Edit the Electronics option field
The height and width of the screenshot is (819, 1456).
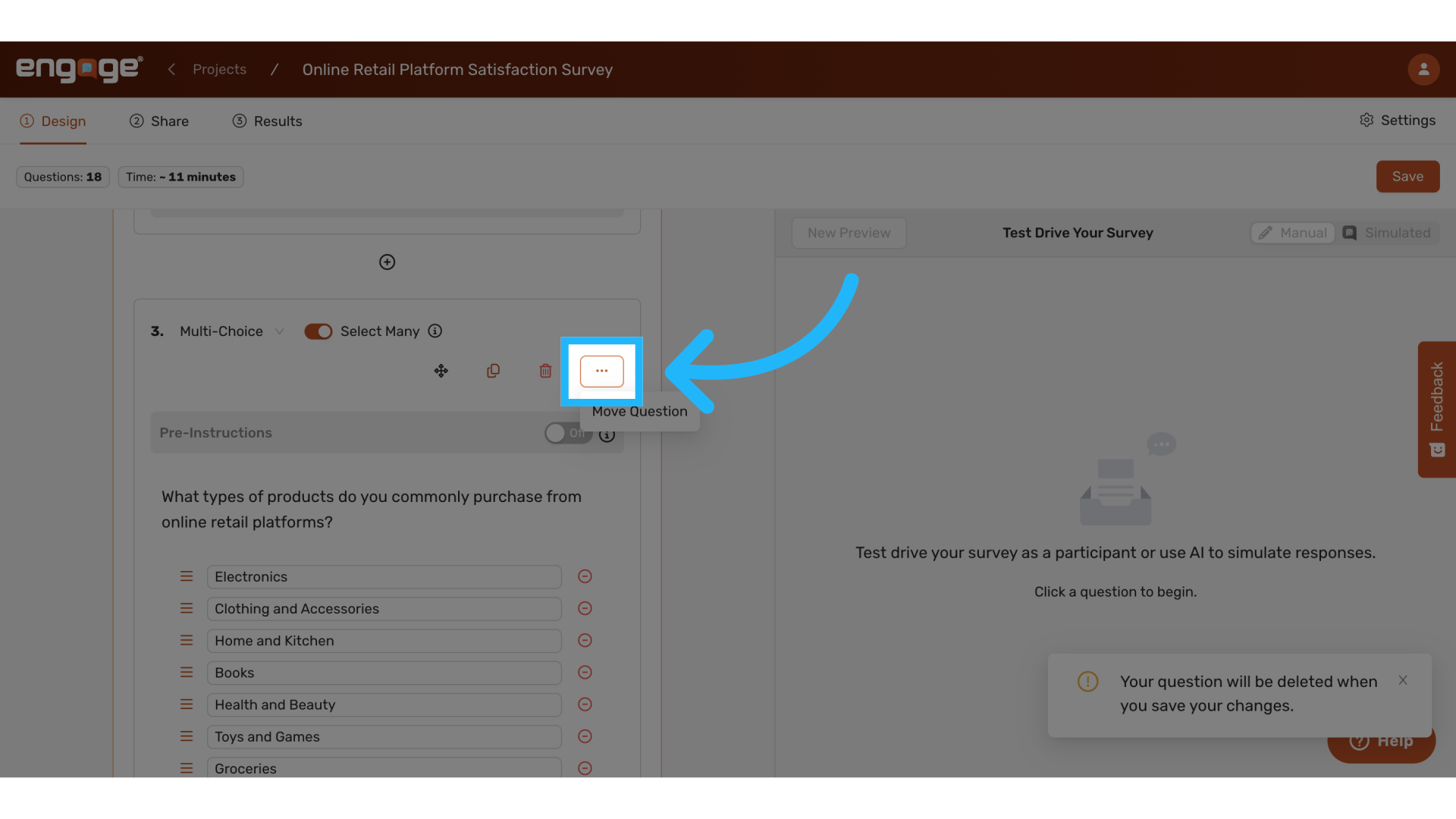(x=384, y=576)
